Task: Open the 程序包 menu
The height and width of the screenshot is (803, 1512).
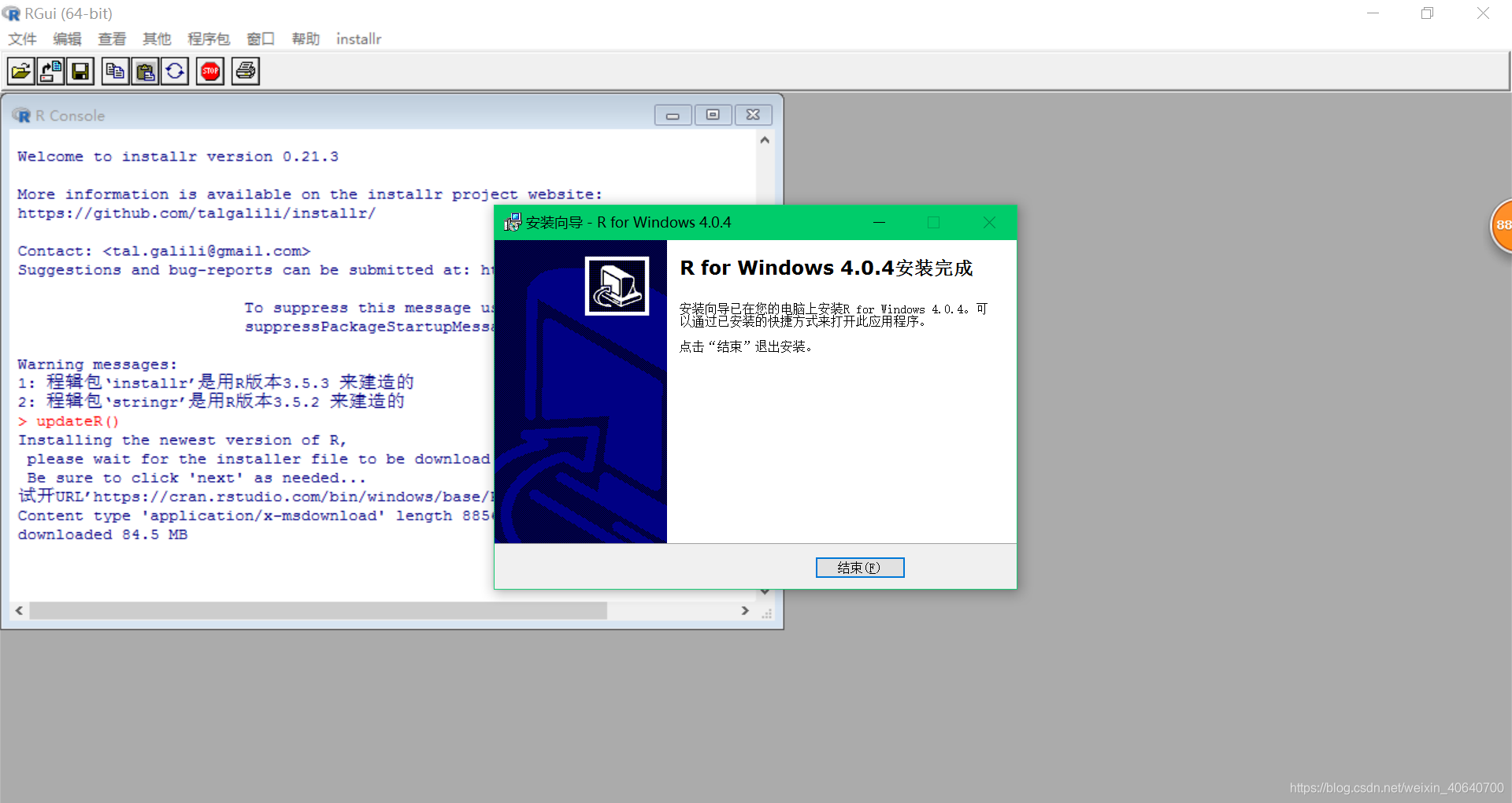Action: pyautogui.click(x=209, y=39)
